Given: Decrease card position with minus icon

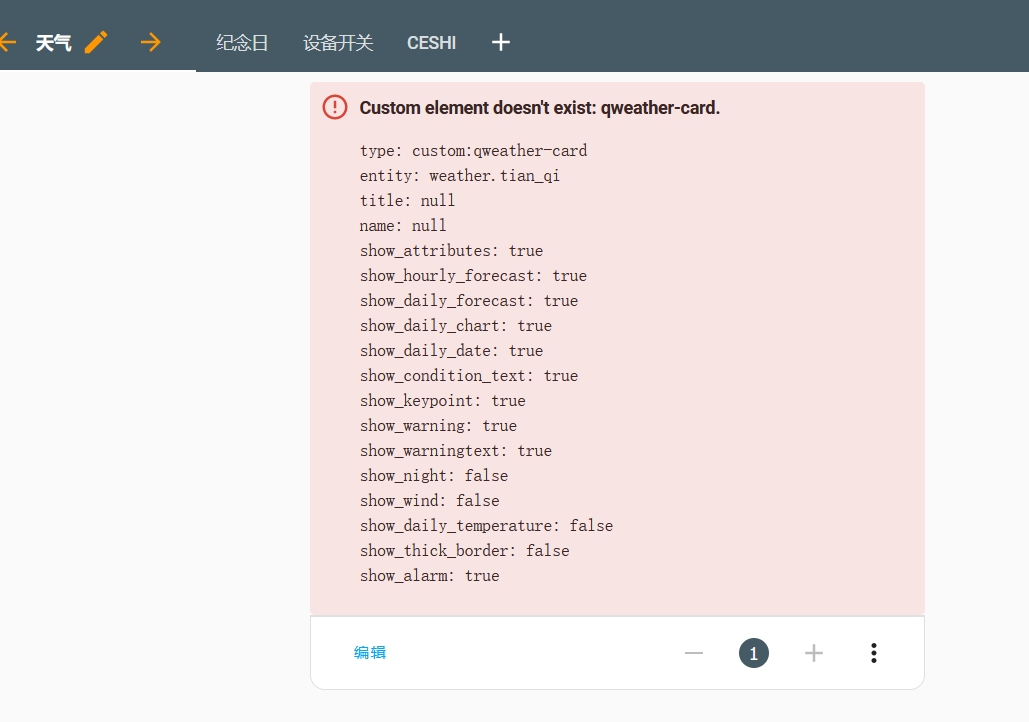Looking at the screenshot, I should 694,653.
